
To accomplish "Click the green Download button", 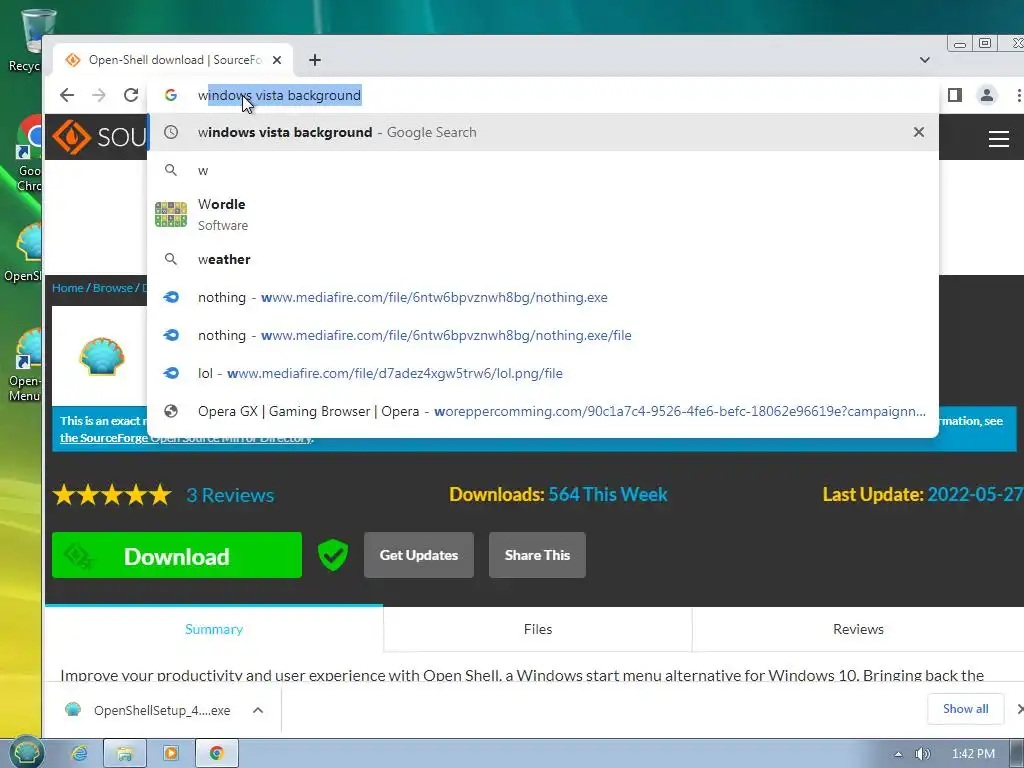I will coord(177,555).
